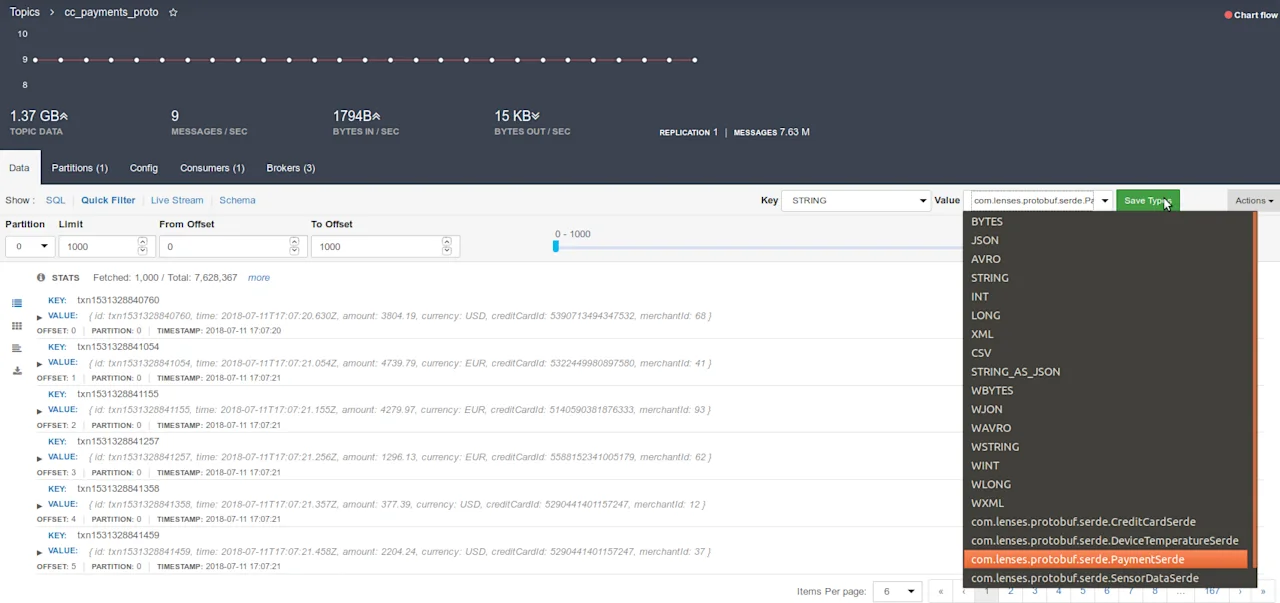Image resolution: width=1280 pixels, height=603 pixels.
Task: Choose SensorDataSerde protobuf option
Action: pos(1105,578)
